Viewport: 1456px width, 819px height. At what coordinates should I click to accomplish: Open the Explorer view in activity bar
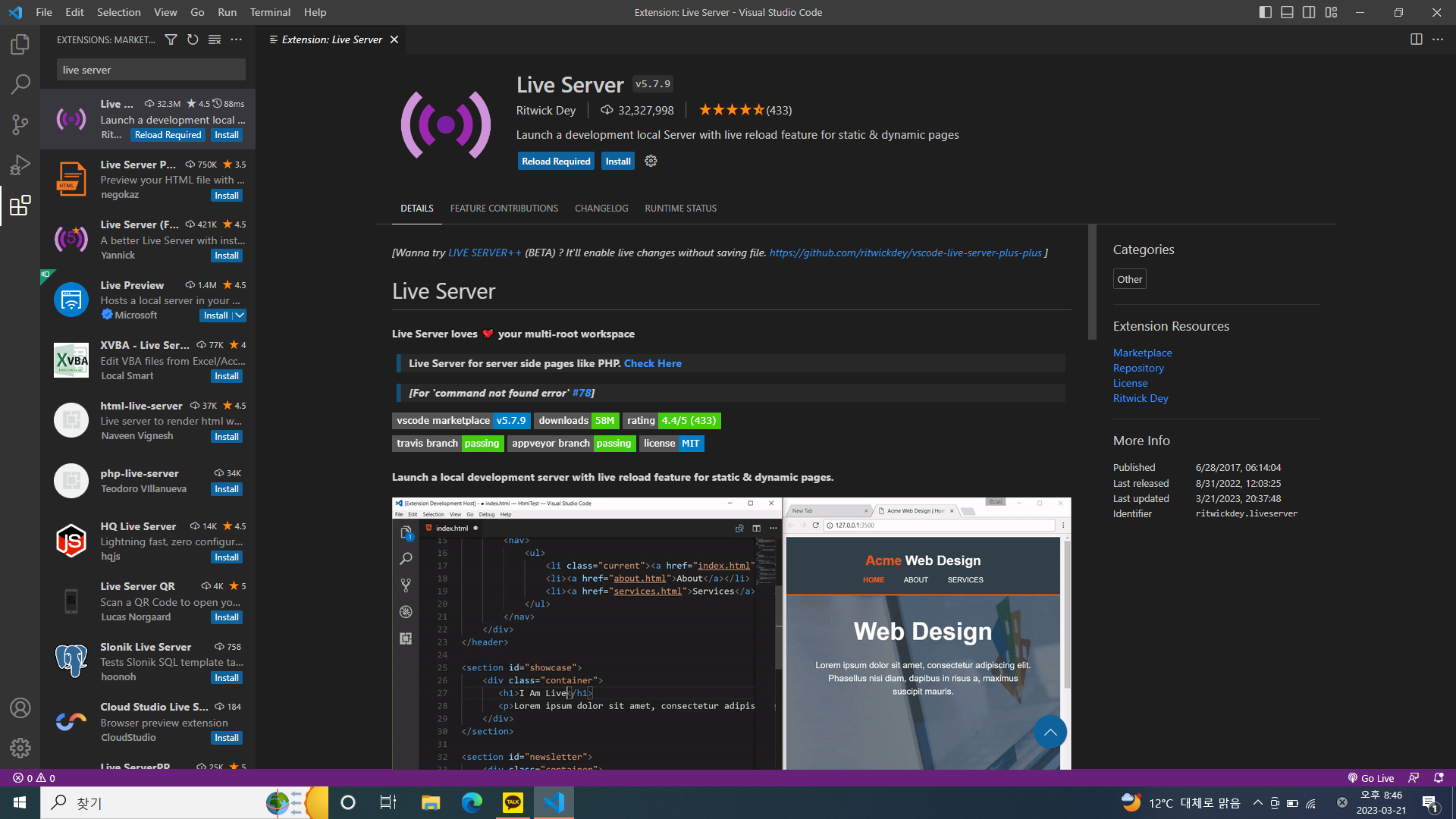tap(20, 44)
